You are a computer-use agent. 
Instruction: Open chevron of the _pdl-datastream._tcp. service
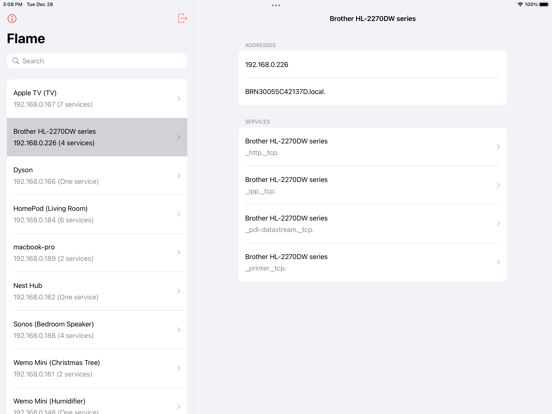click(x=498, y=224)
